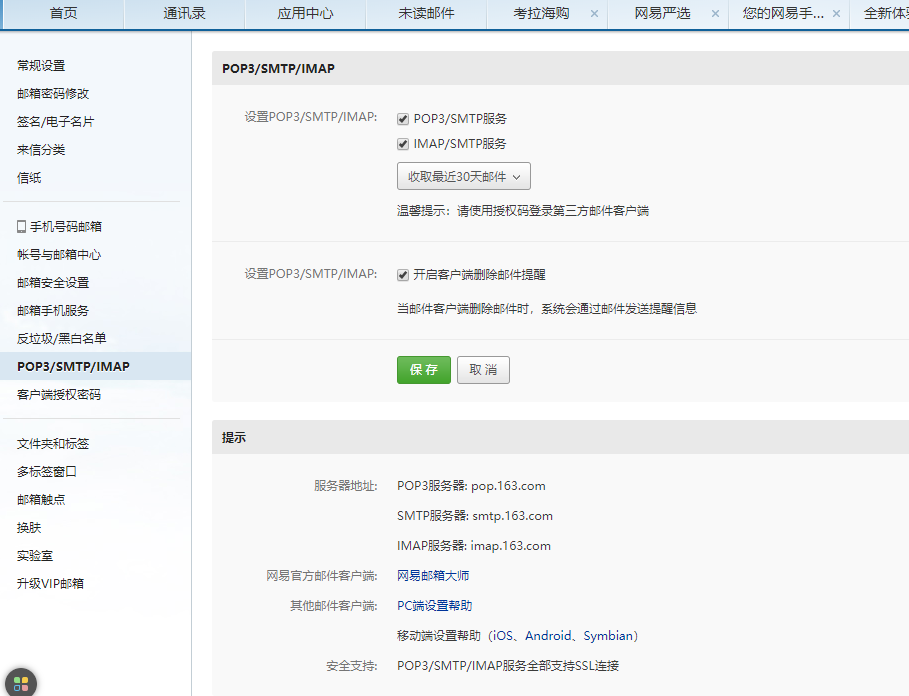
Task: Open the 应用中心 tab
Action: [x=306, y=13]
